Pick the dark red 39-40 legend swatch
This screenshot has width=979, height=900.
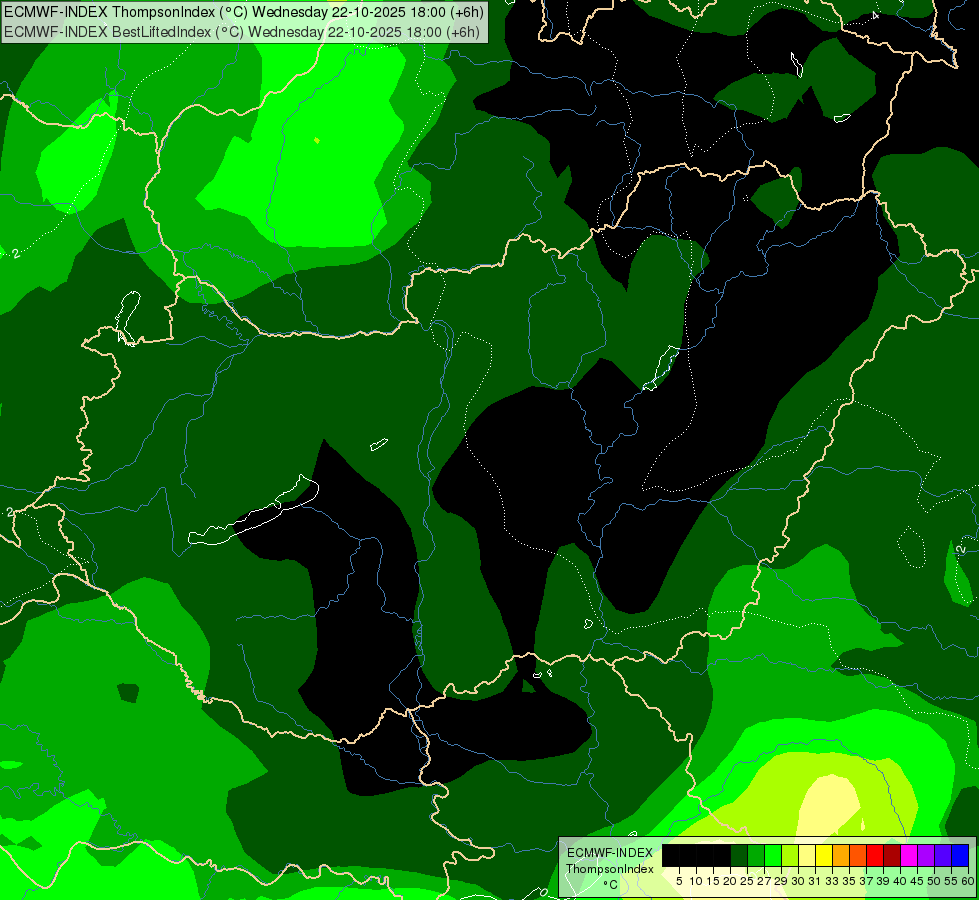pos(893,855)
